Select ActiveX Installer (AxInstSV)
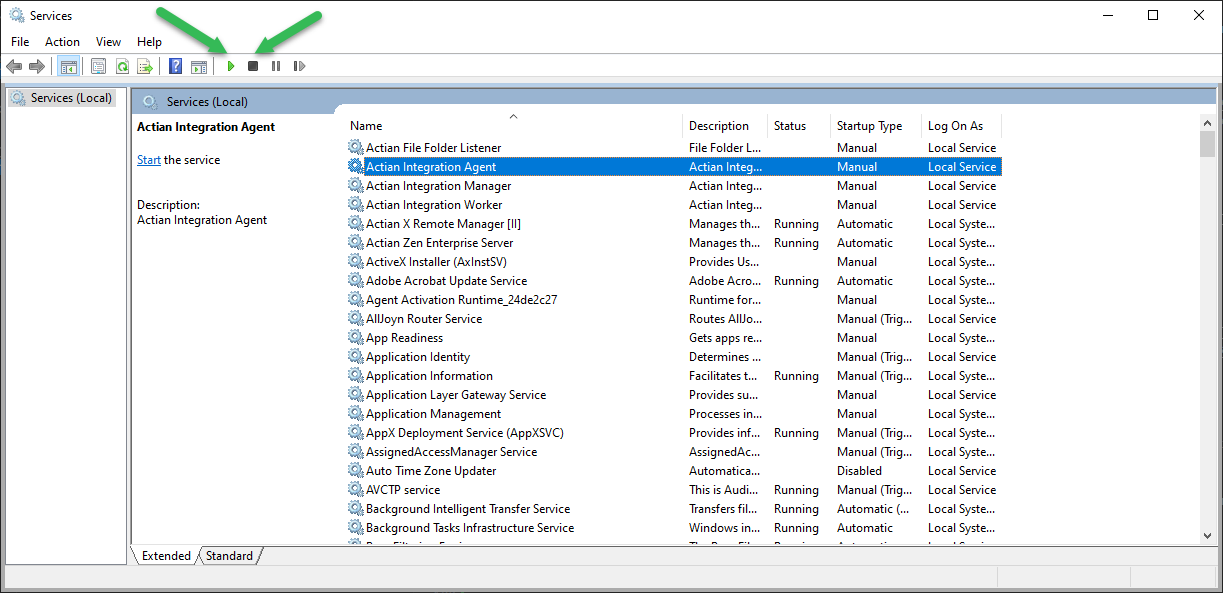The height and width of the screenshot is (593, 1223). tap(436, 262)
